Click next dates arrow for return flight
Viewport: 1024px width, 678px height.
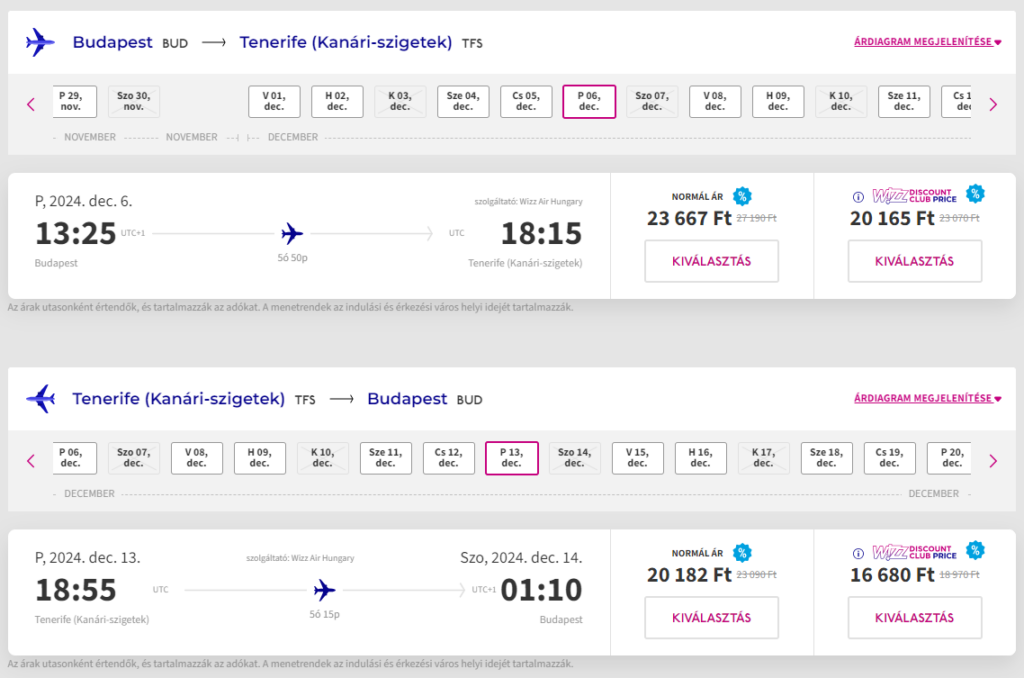click(x=993, y=461)
